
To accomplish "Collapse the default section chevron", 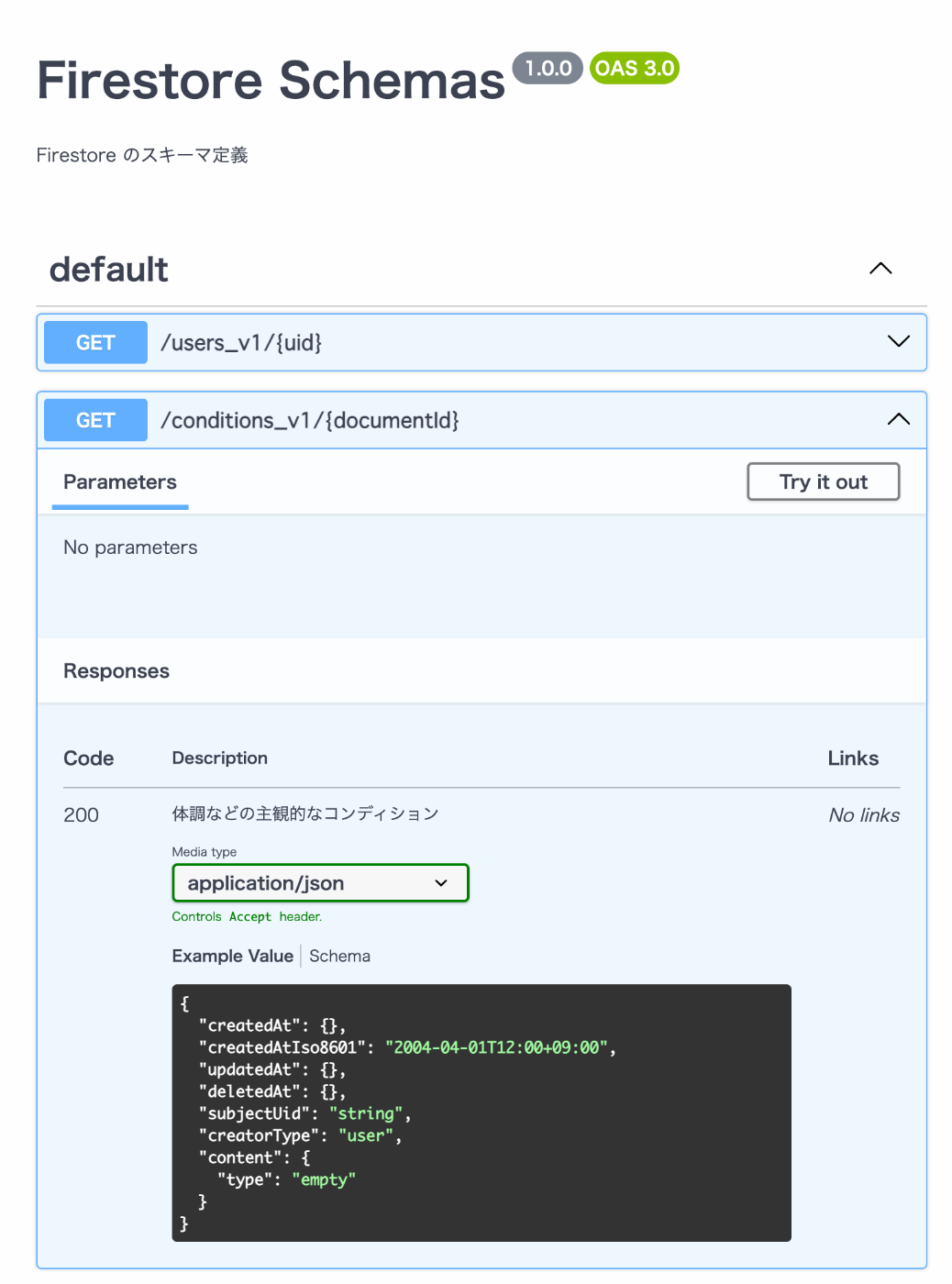I will click(x=880, y=269).
